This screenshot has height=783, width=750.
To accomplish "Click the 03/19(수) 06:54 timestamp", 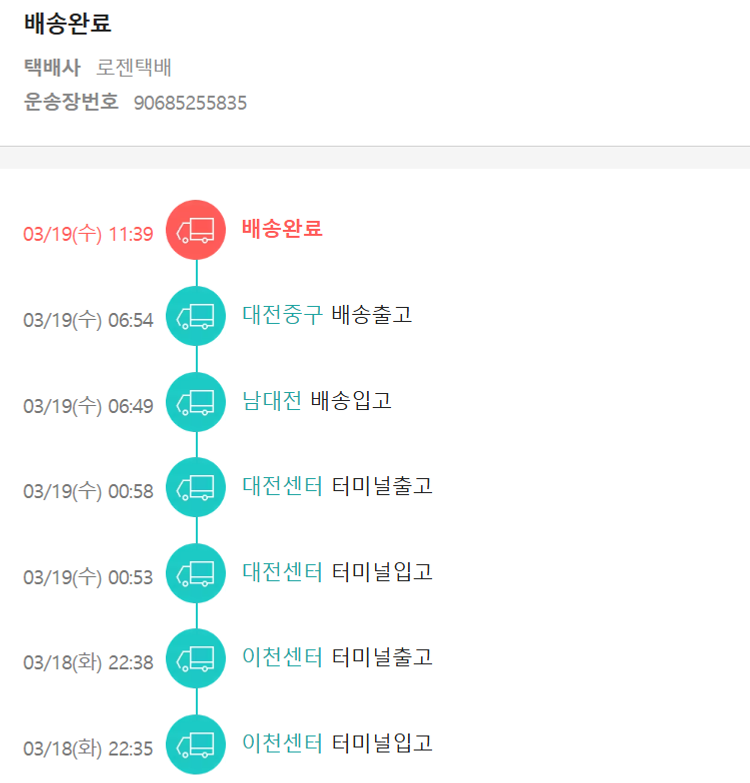I will coord(88,320).
